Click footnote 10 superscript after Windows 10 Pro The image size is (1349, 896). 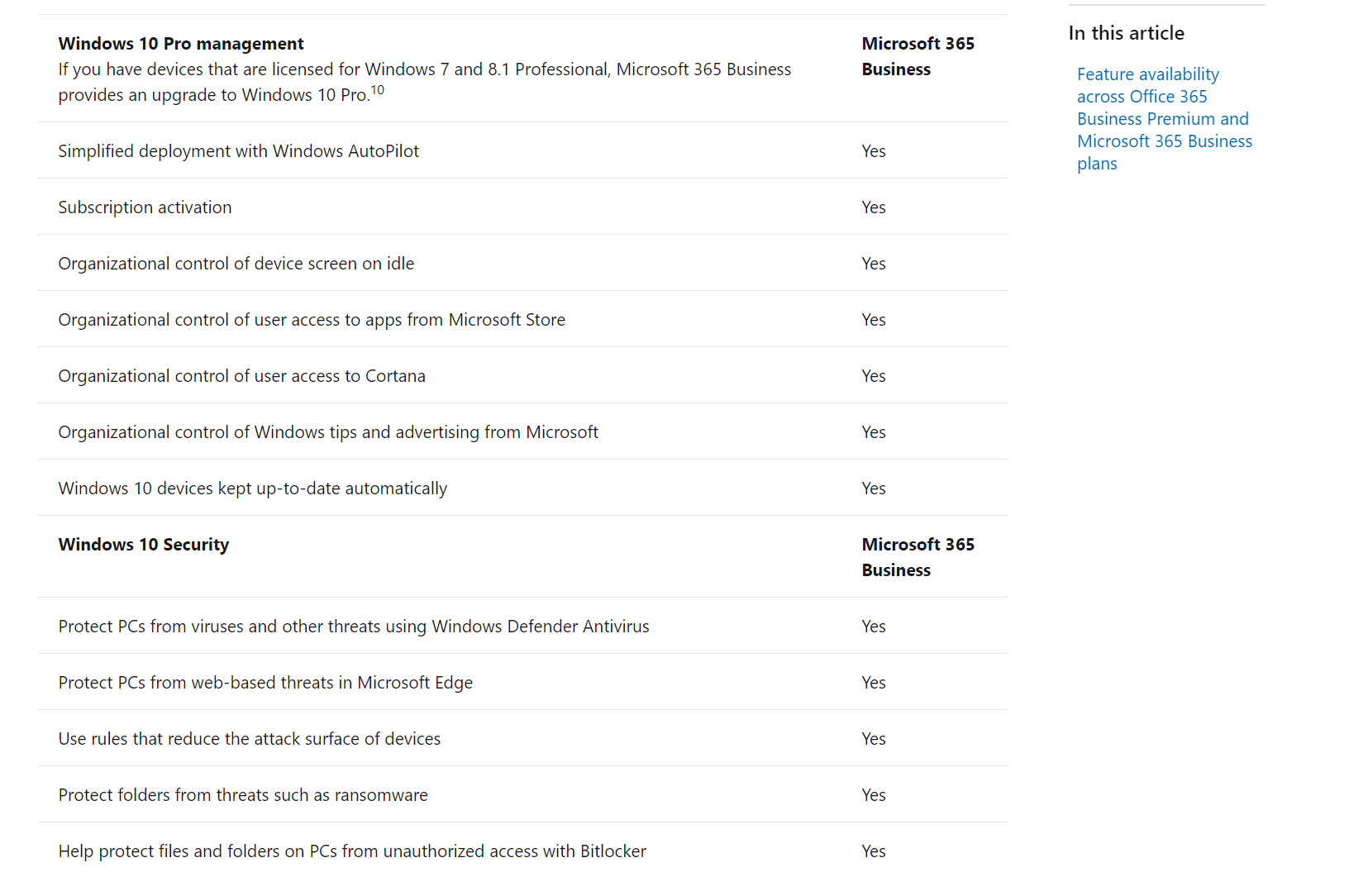click(x=377, y=90)
